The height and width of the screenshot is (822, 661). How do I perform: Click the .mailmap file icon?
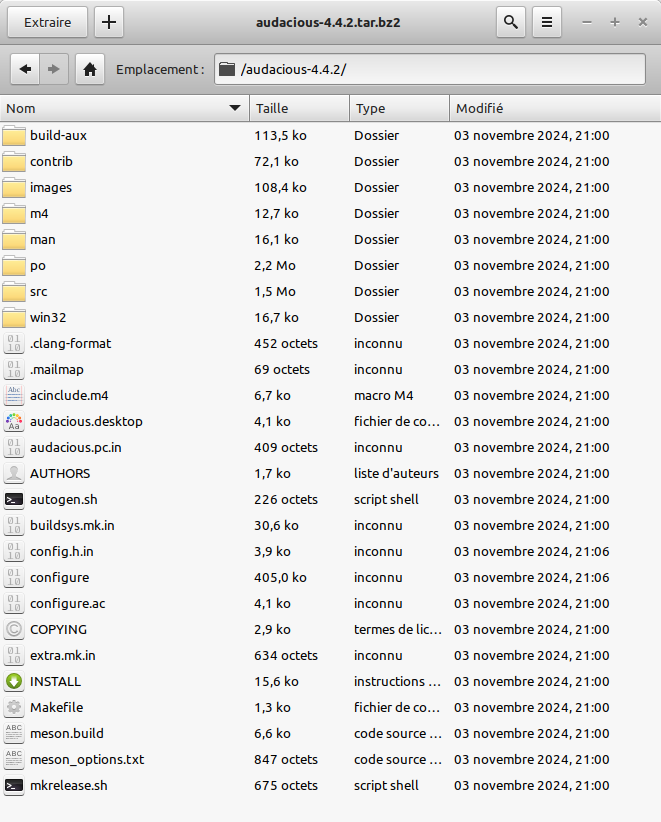coord(14,370)
